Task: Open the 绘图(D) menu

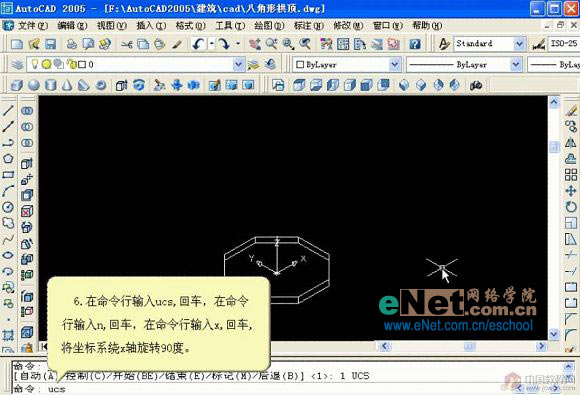Action: [269, 26]
